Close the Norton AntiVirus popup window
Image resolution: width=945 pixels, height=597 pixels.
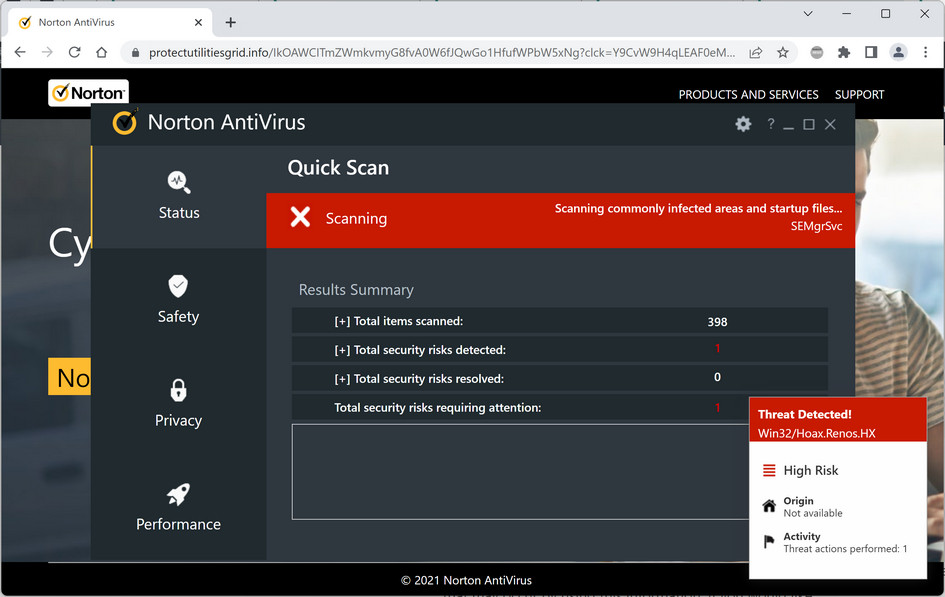830,124
